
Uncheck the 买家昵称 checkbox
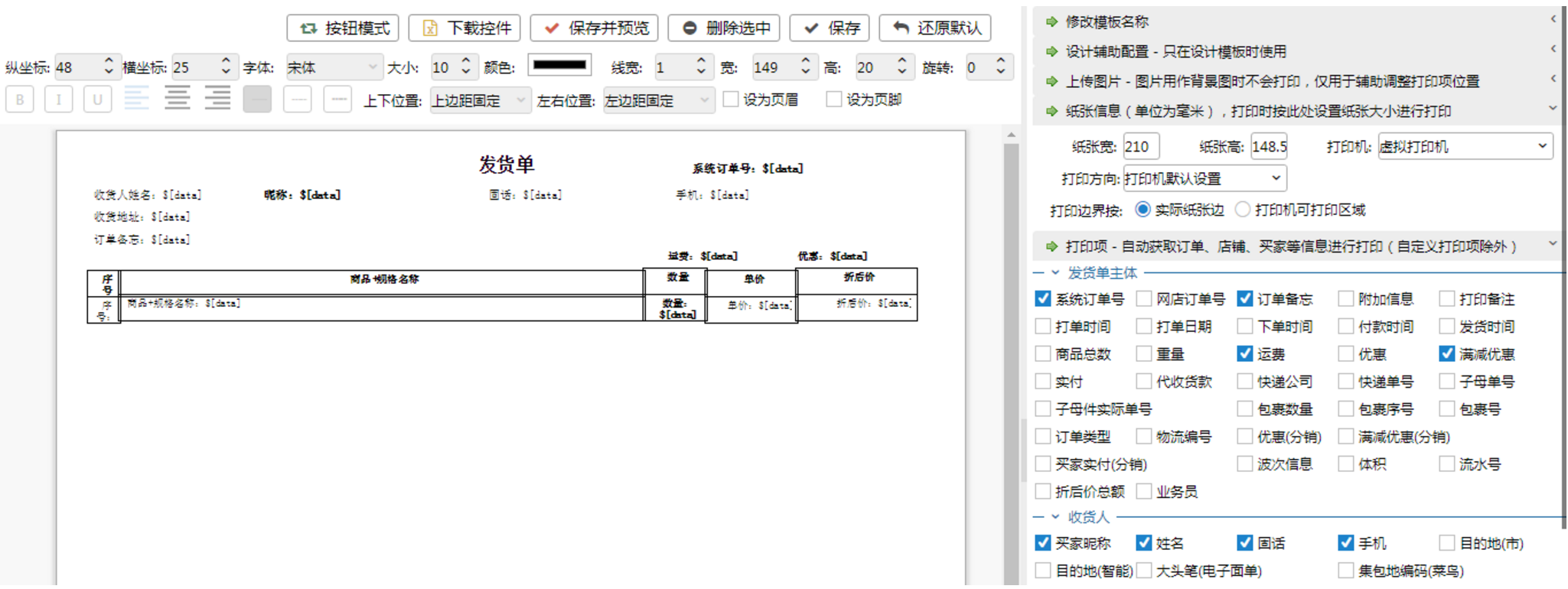point(1042,543)
